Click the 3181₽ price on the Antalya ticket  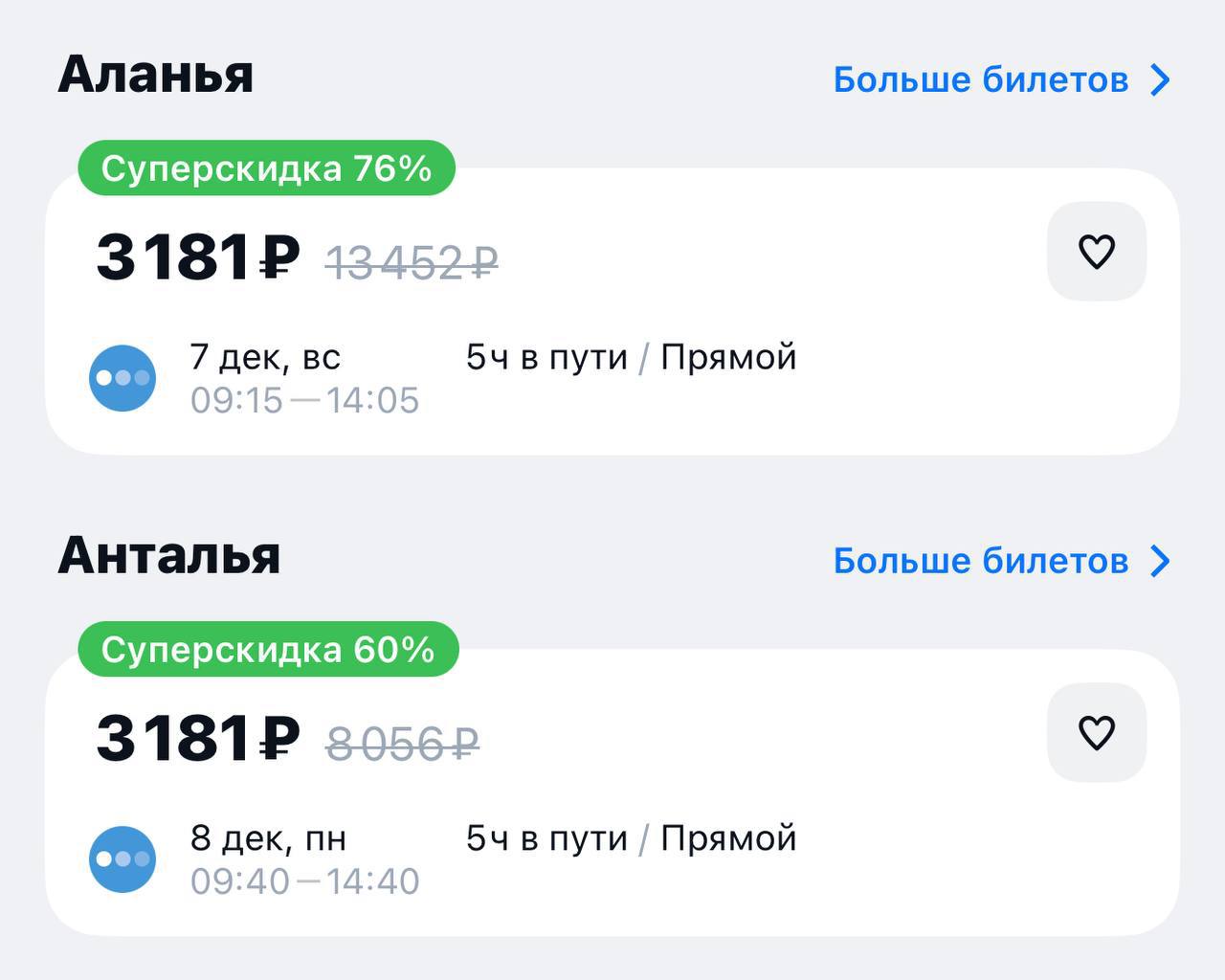pyautogui.click(x=197, y=739)
